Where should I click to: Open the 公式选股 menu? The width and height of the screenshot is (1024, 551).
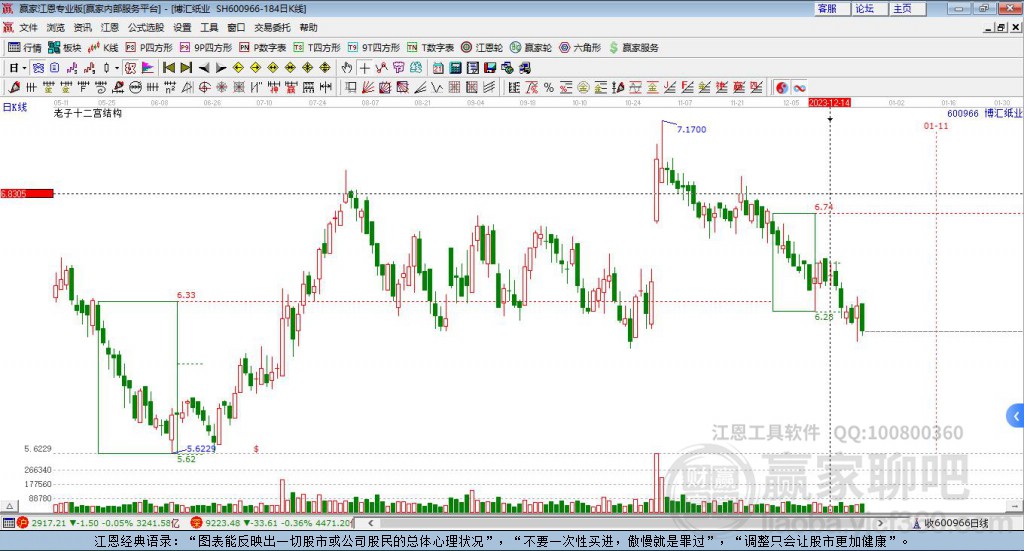[x=146, y=27]
